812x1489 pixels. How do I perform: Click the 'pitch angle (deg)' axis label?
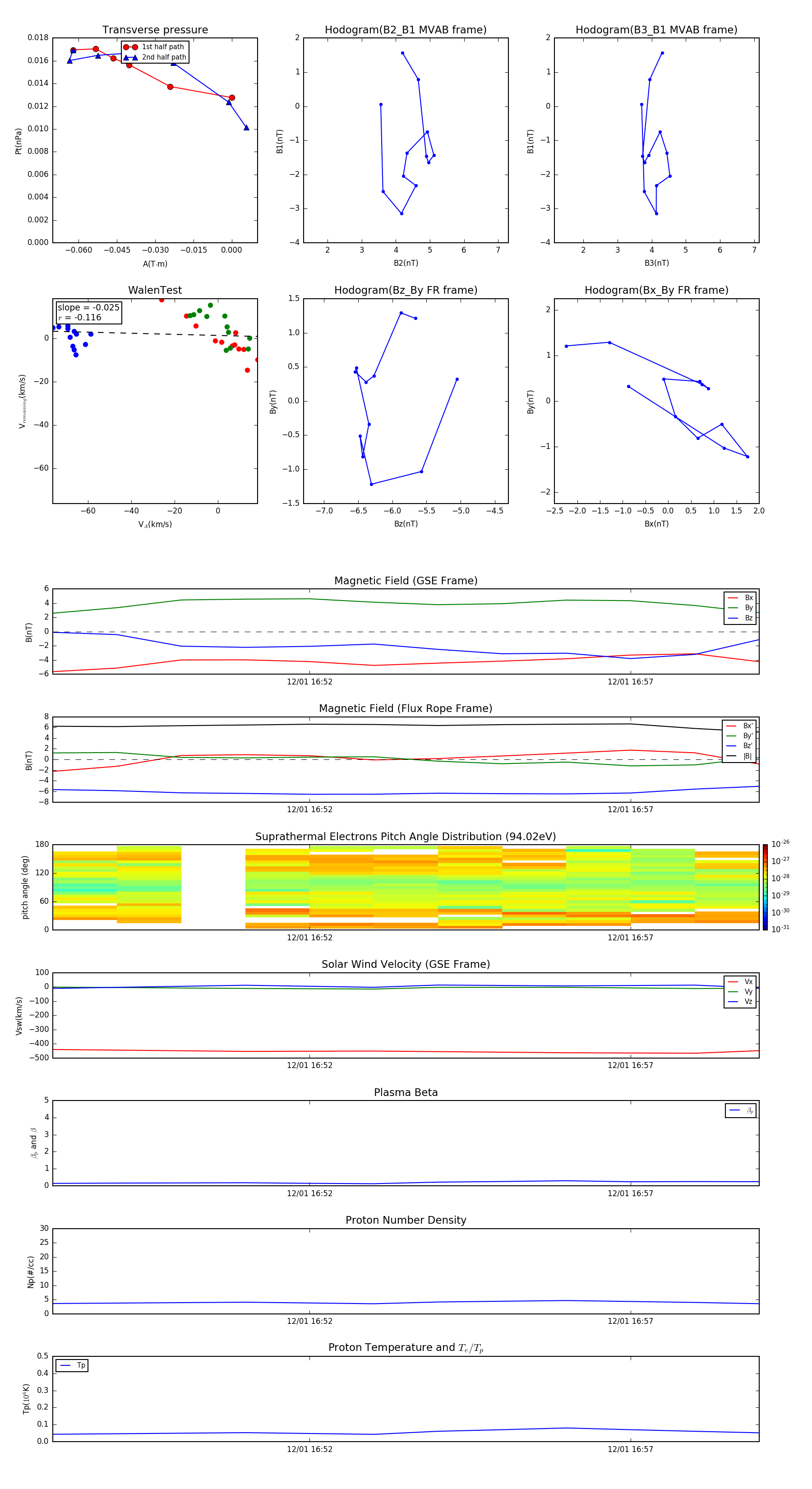pyautogui.click(x=25, y=887)
